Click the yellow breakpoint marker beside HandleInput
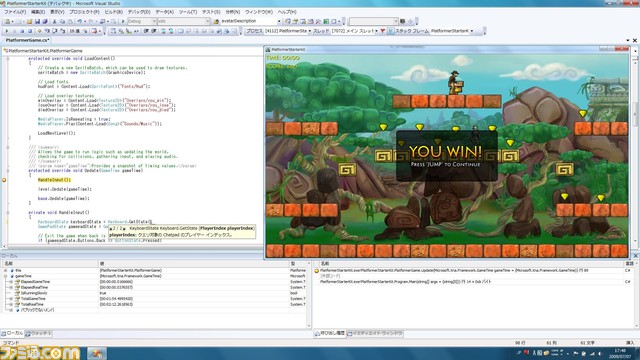Viewport: 640px width, 360px height. pos(4,180)
